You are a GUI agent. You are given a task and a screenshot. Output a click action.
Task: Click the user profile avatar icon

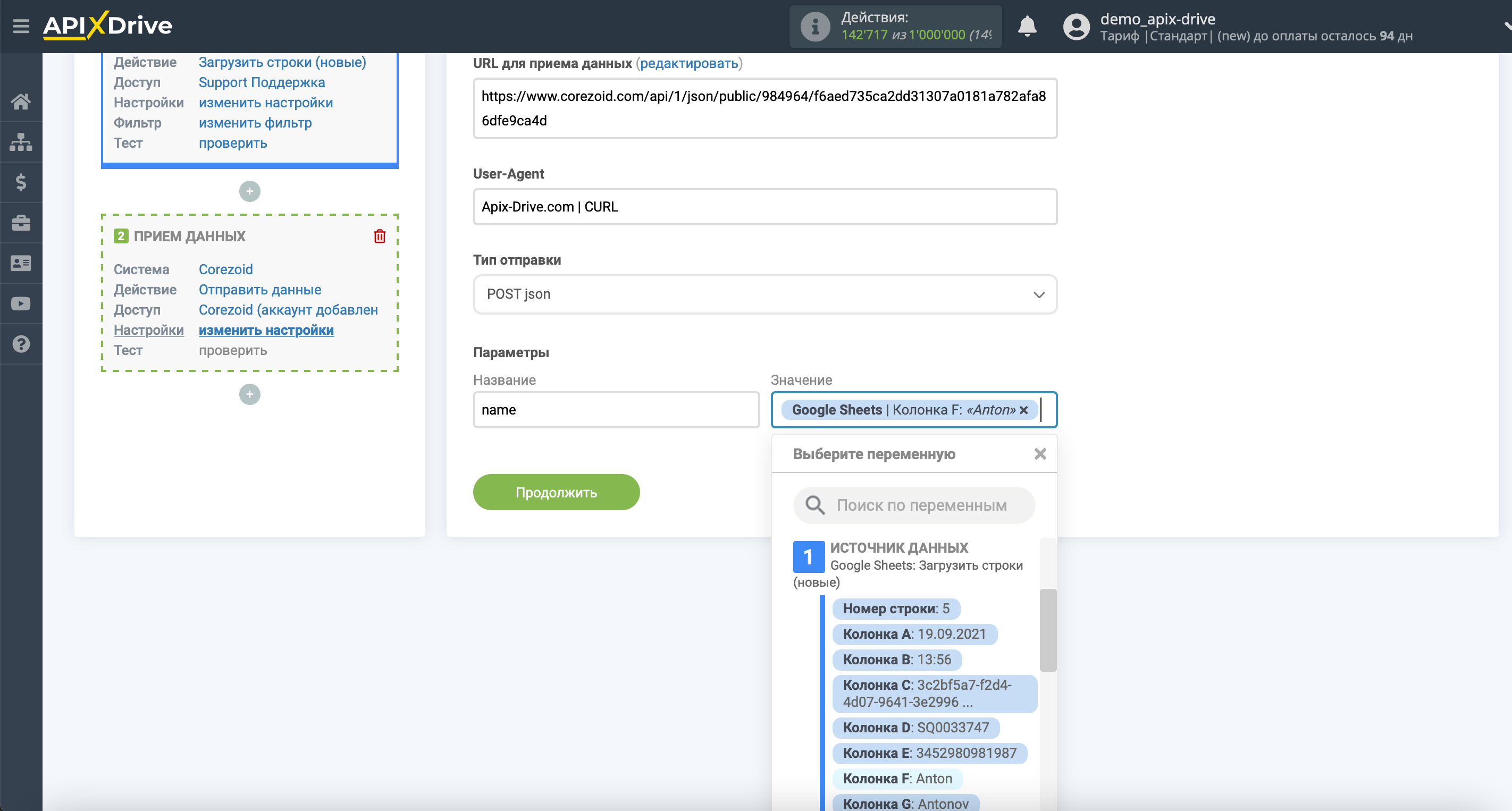(1076, 27)
